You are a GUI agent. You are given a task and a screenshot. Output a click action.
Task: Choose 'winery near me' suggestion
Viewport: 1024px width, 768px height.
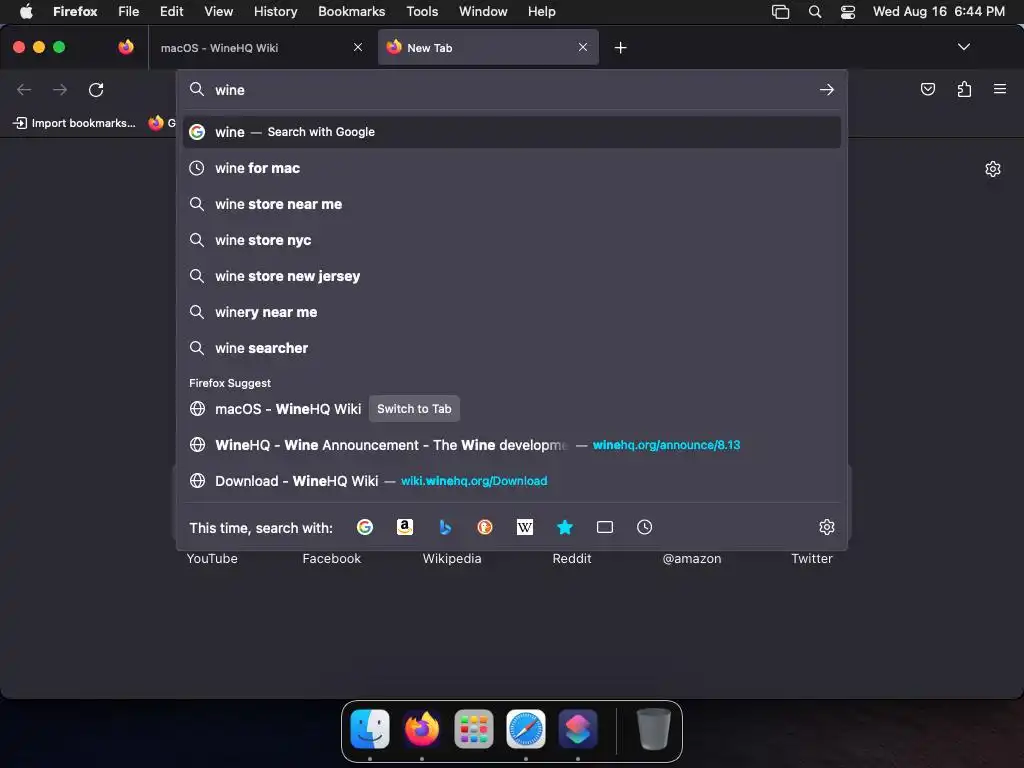coord(512,312)
